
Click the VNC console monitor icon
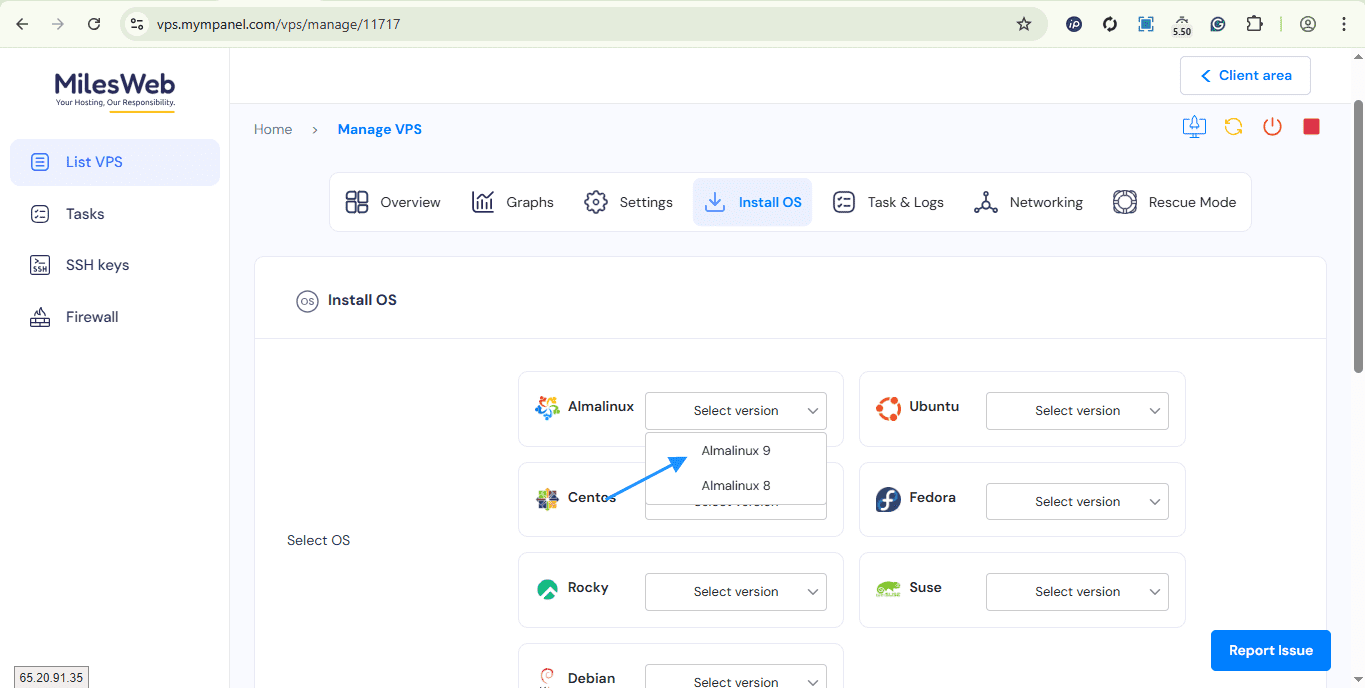(1194, 127)
